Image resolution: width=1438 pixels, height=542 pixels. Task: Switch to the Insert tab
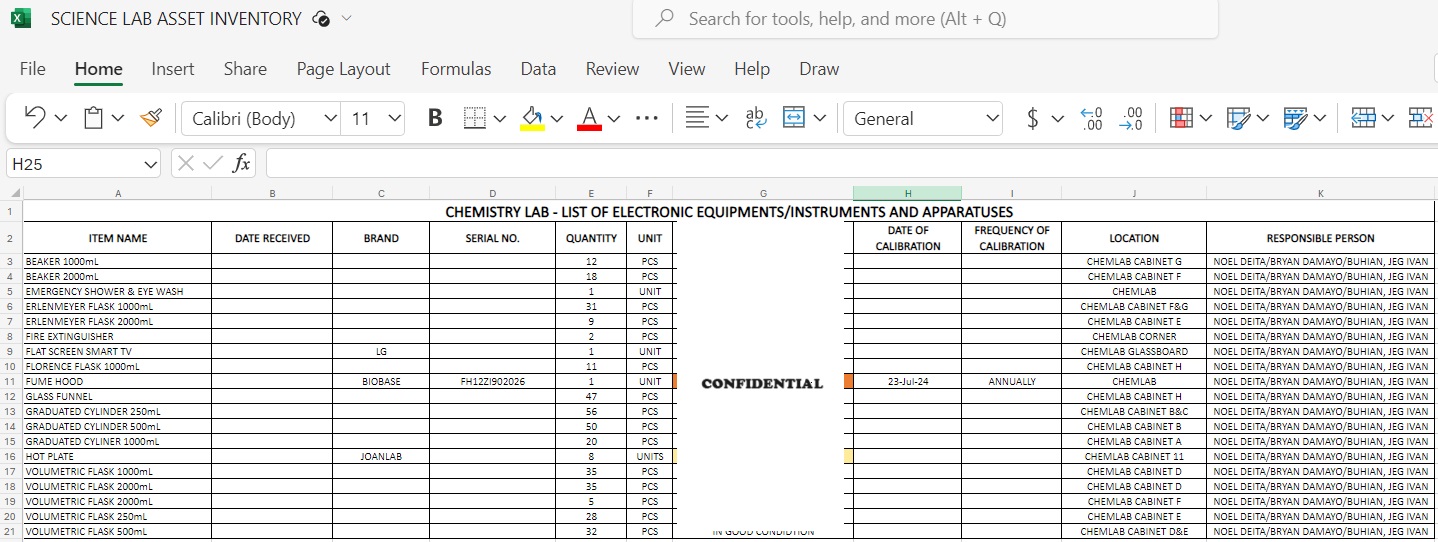[173, 69]
